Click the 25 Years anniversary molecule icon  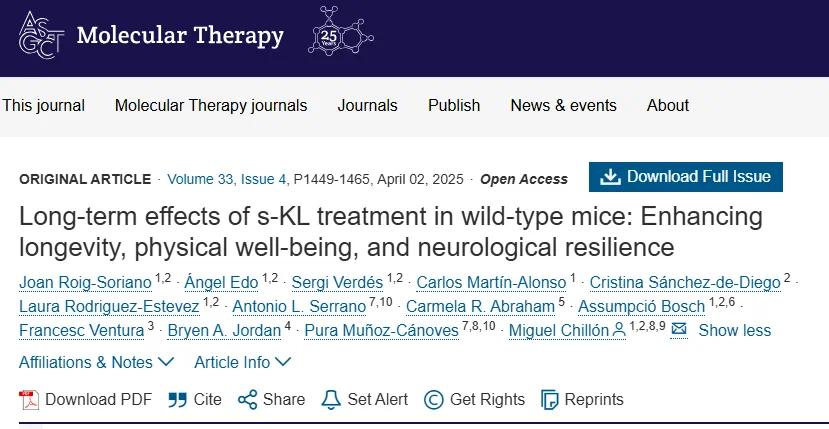click(340, 31)
